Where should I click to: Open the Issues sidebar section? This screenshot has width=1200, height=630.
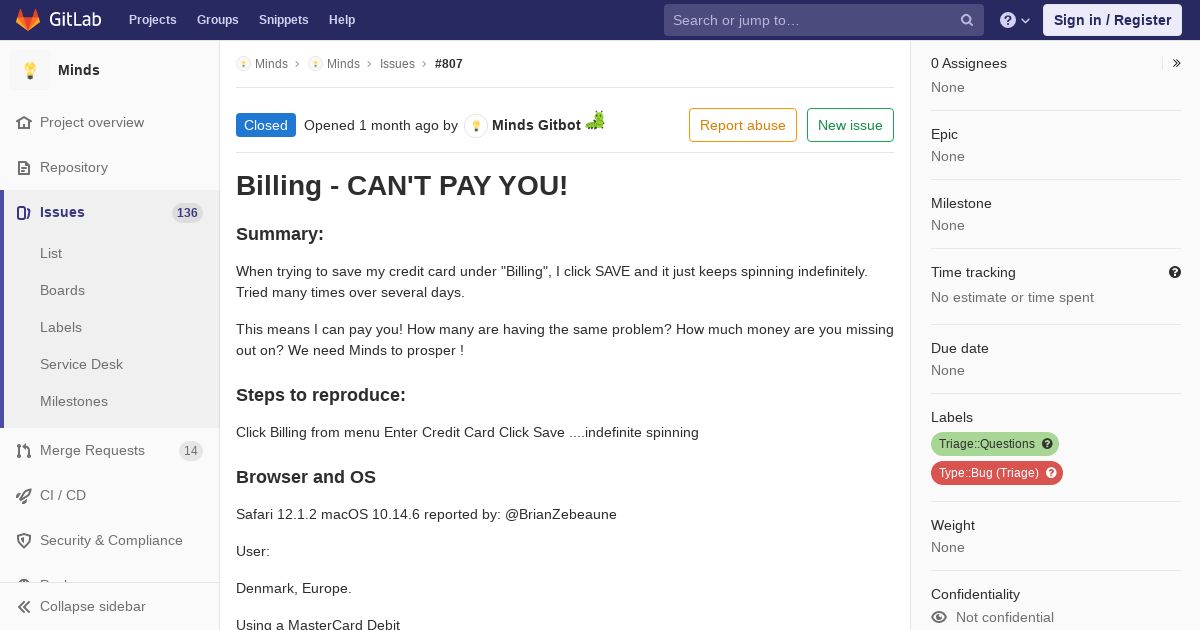(x=110, y=213)
